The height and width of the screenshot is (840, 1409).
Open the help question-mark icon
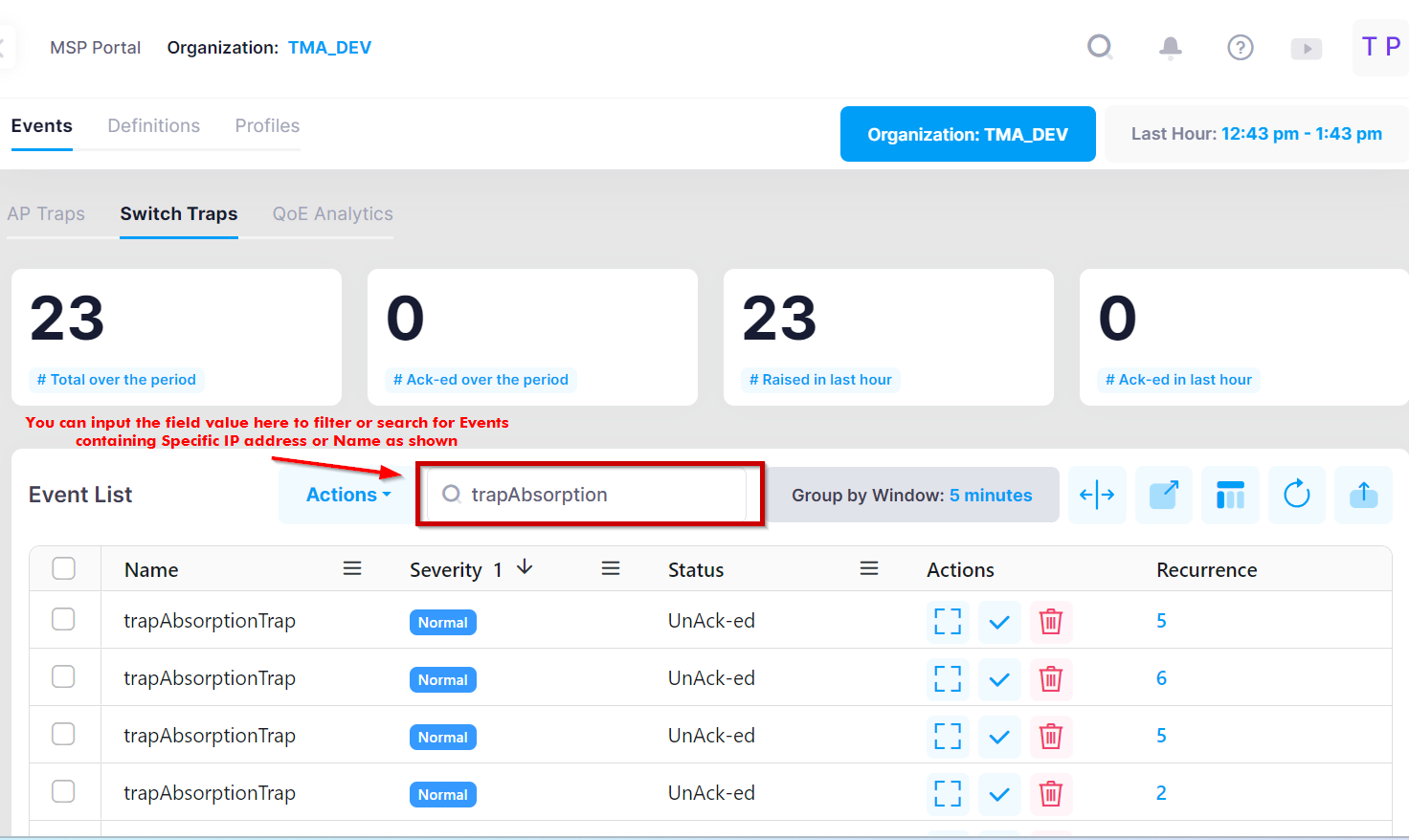[x=1240, y=46]
